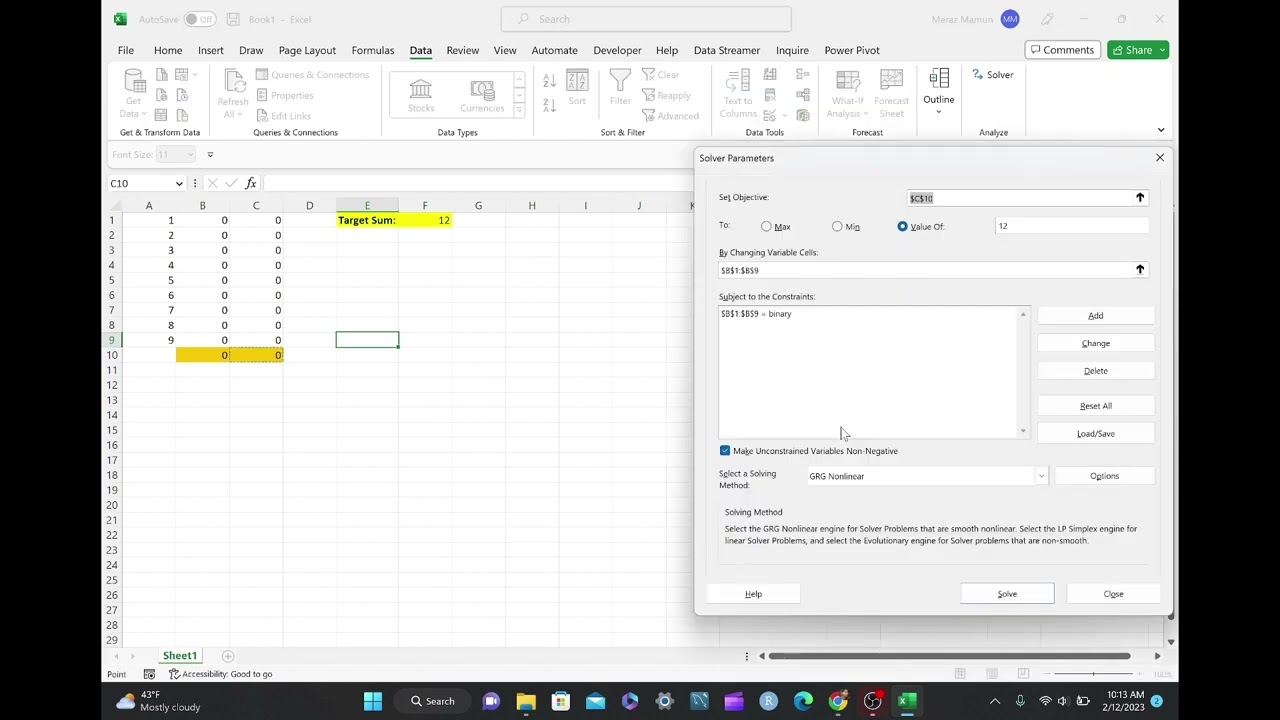Click the Windows Start button
This screenshot has width=1280, height=720.
pyautogui.click(x=373, y=701)
